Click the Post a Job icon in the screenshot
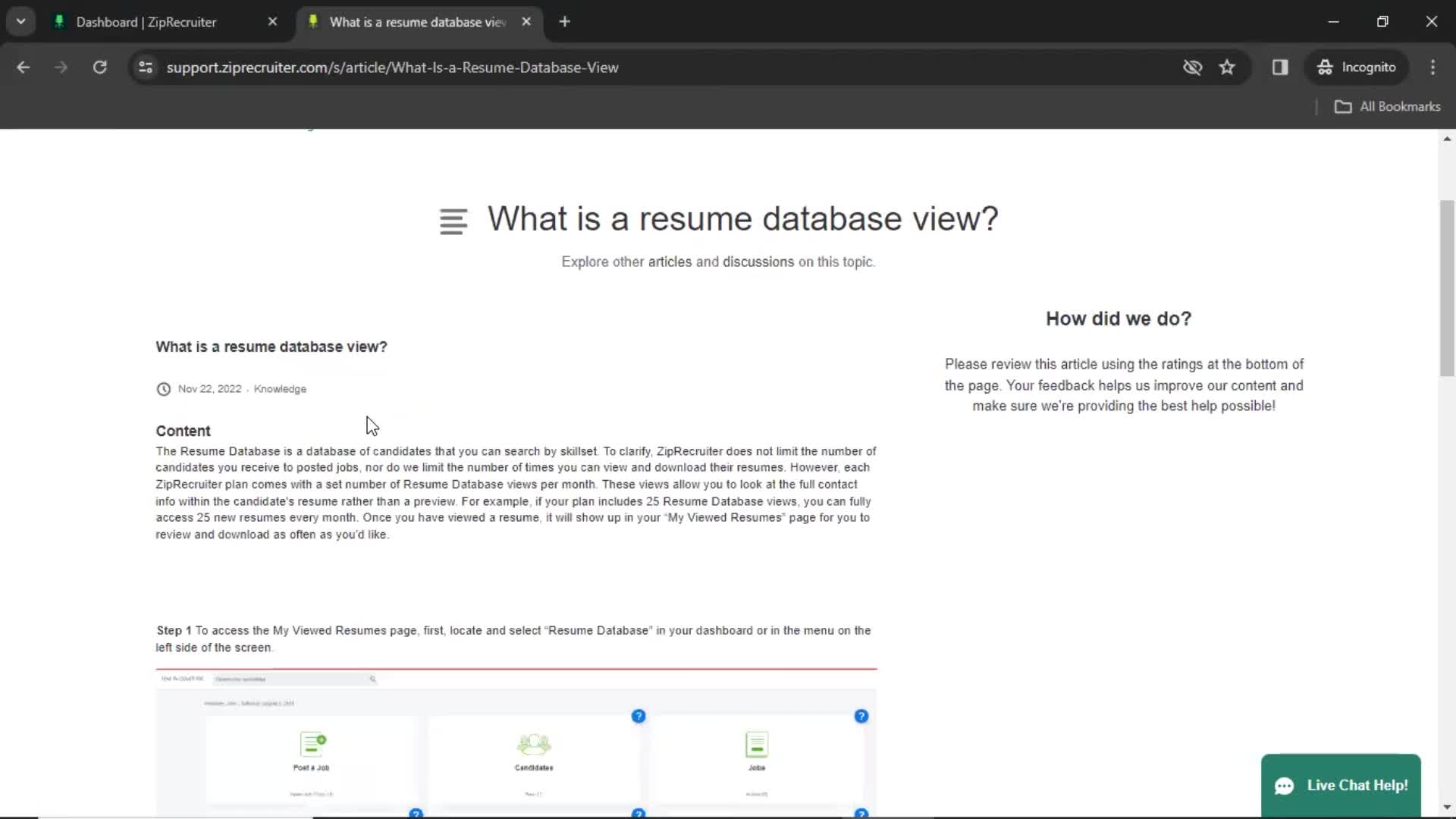This screenshot has height=819, width=1456. [x=312, y=744]
